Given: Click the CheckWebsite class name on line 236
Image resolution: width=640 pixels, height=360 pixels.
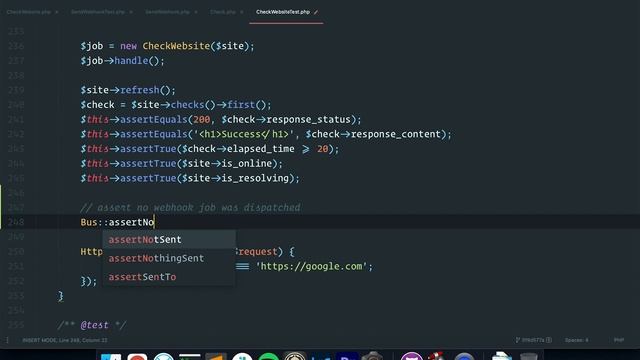Looking at the screenshot, I should pyautogui.click(x=176, y=46).
